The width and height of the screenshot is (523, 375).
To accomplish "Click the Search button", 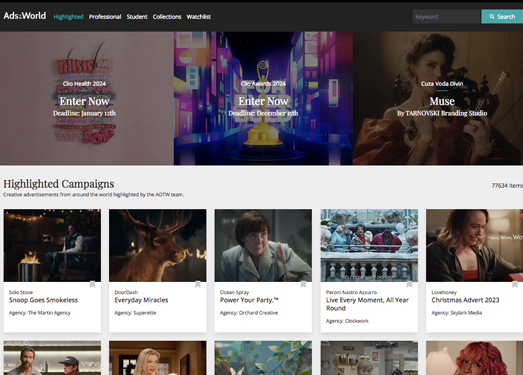I will 502,16.
